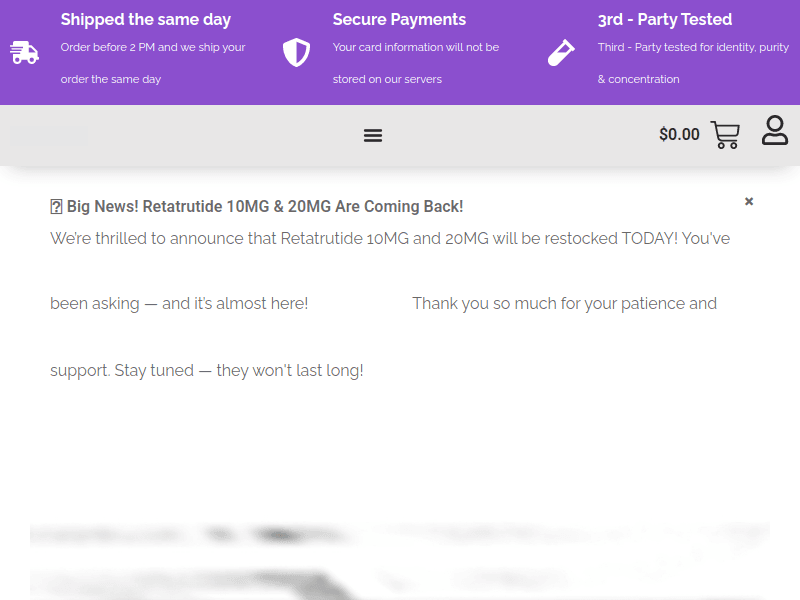Click the "Your card information" description text
800x600 pixels.
click(x=416, y=47)
